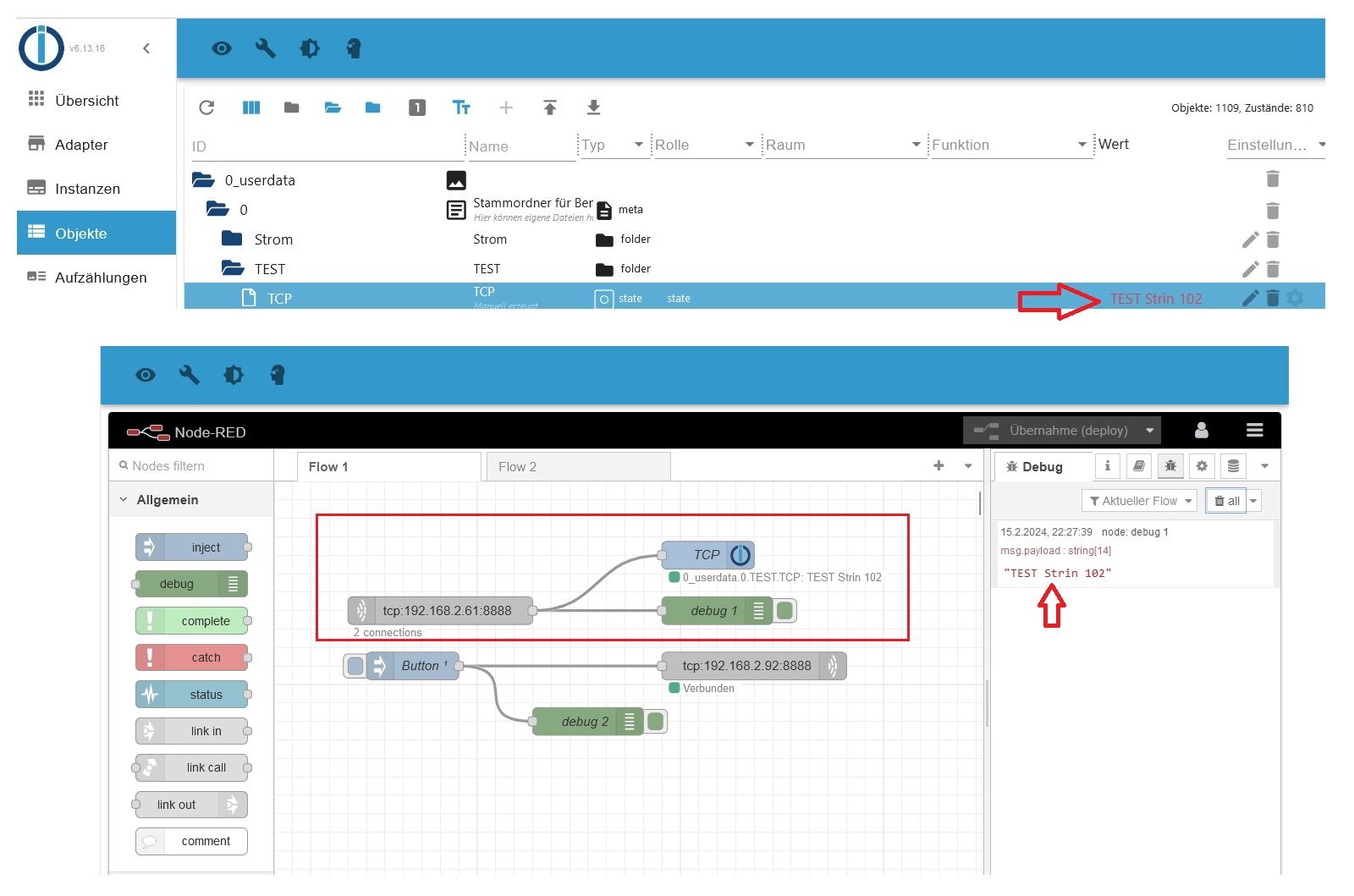The height and width of the screenshot is (896, 1354).
Task: Click the ID filter input field
Action: point(326,146)
